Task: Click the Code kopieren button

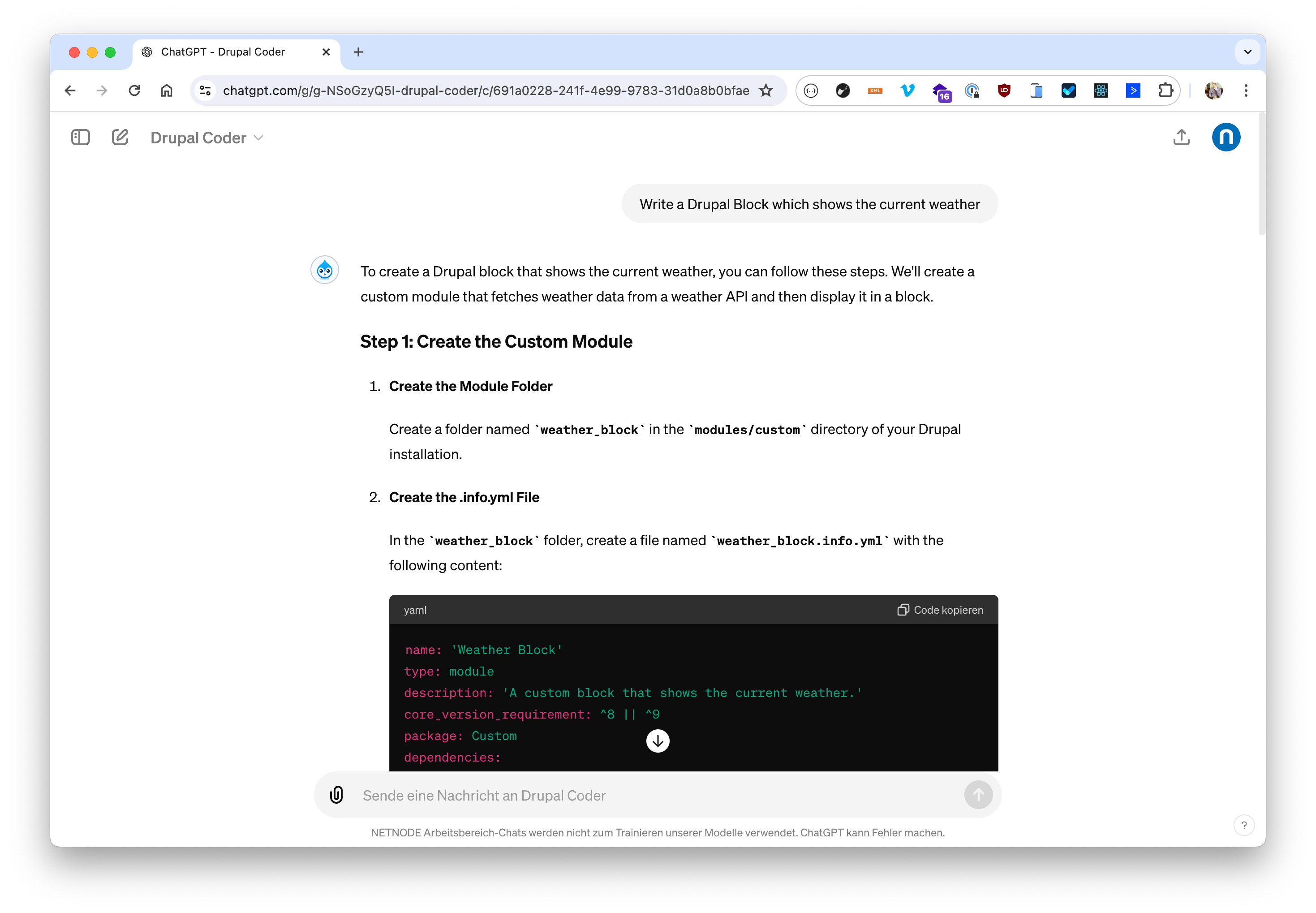Action: 940,610
